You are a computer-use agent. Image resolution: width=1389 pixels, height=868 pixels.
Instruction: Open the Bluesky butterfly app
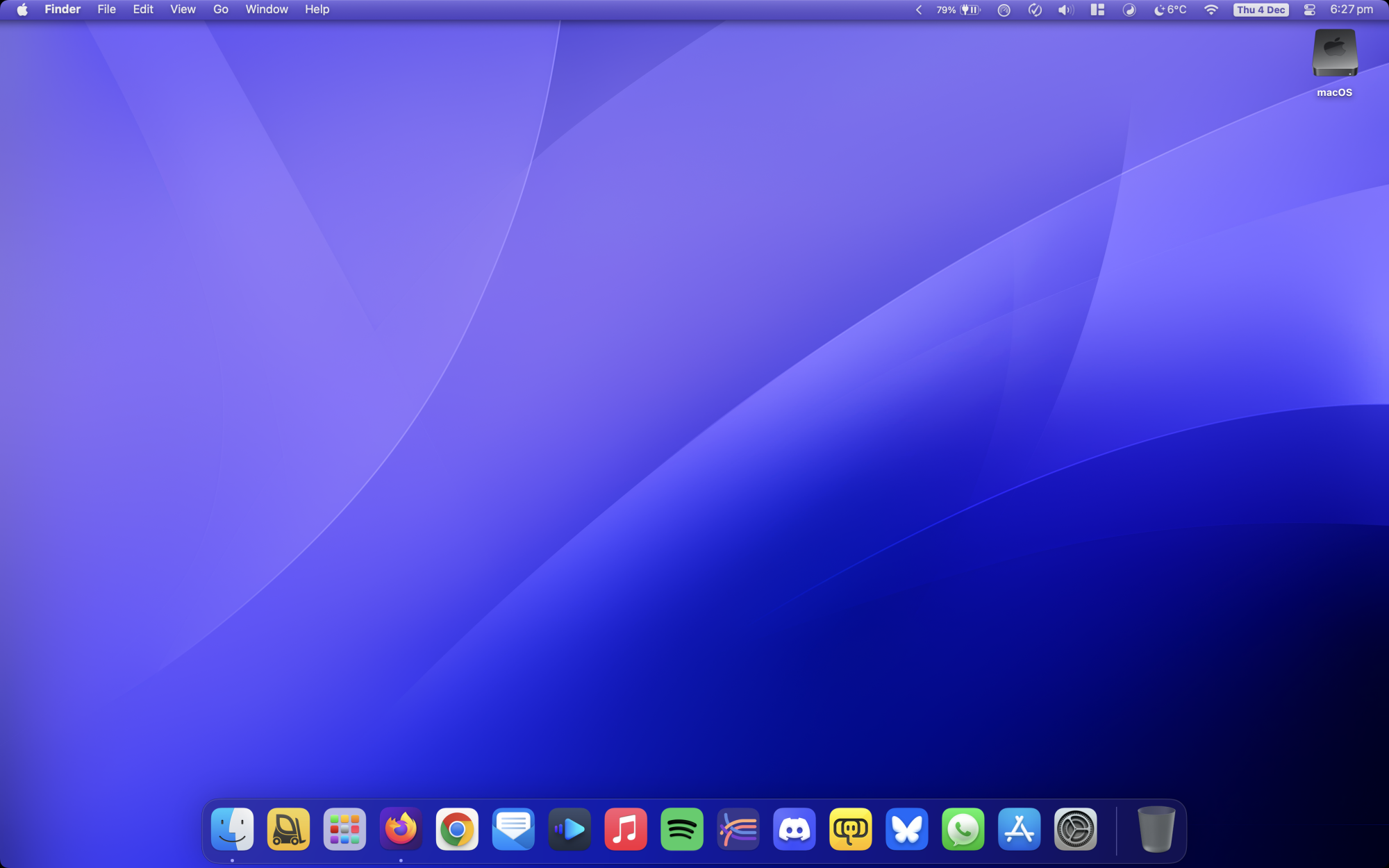[907, 828]
